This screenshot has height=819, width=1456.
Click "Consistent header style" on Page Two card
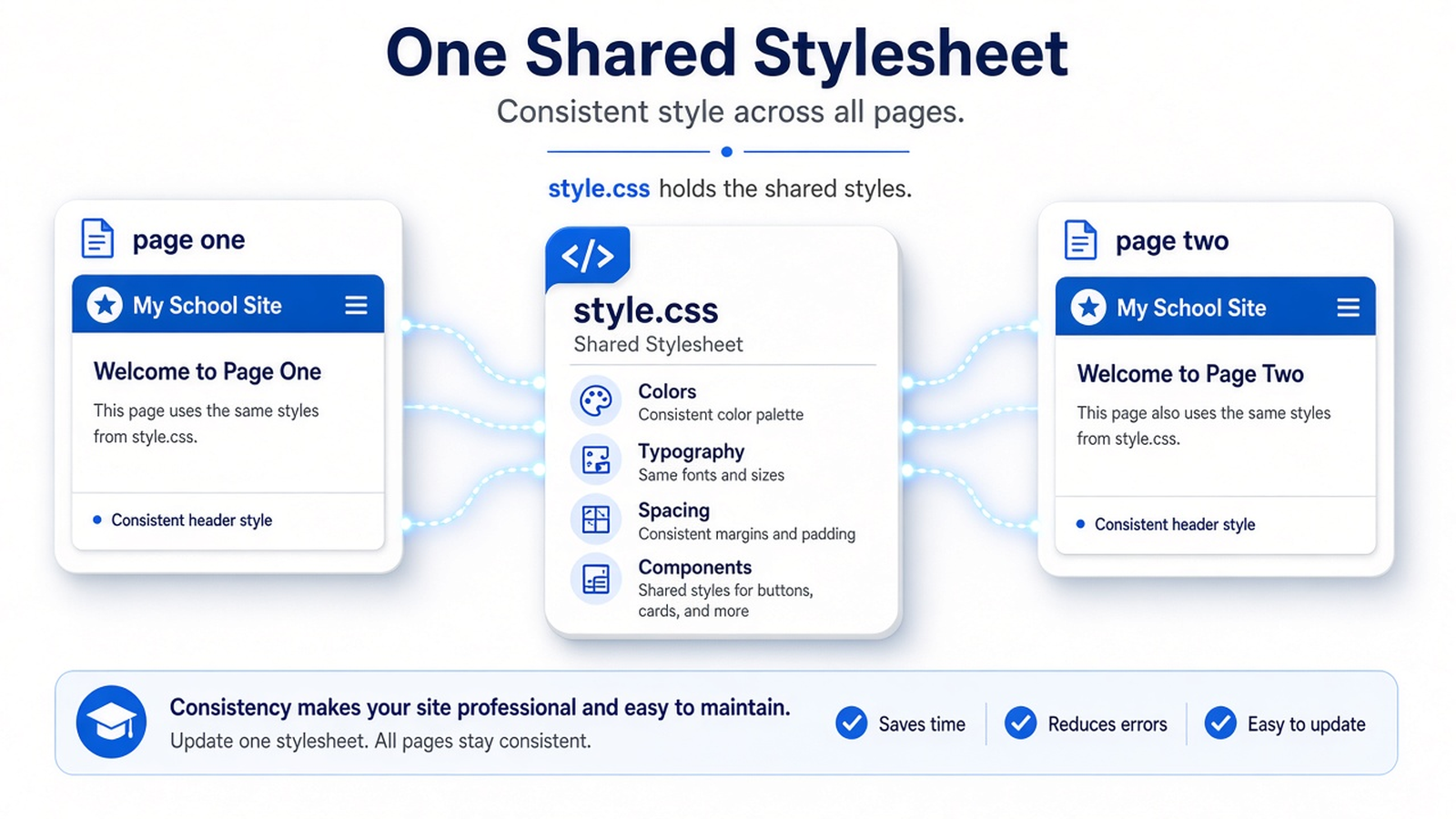(x=1175, y=524)
